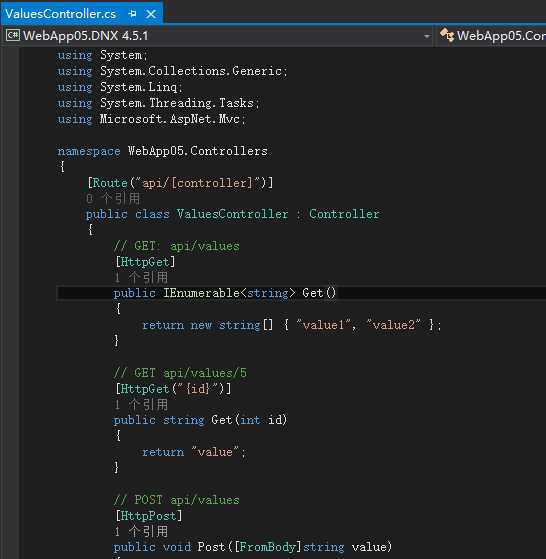Click the "1 个引用" CodeLens above Get(int id)
The image size is (546, 559).
coord(141,404)
